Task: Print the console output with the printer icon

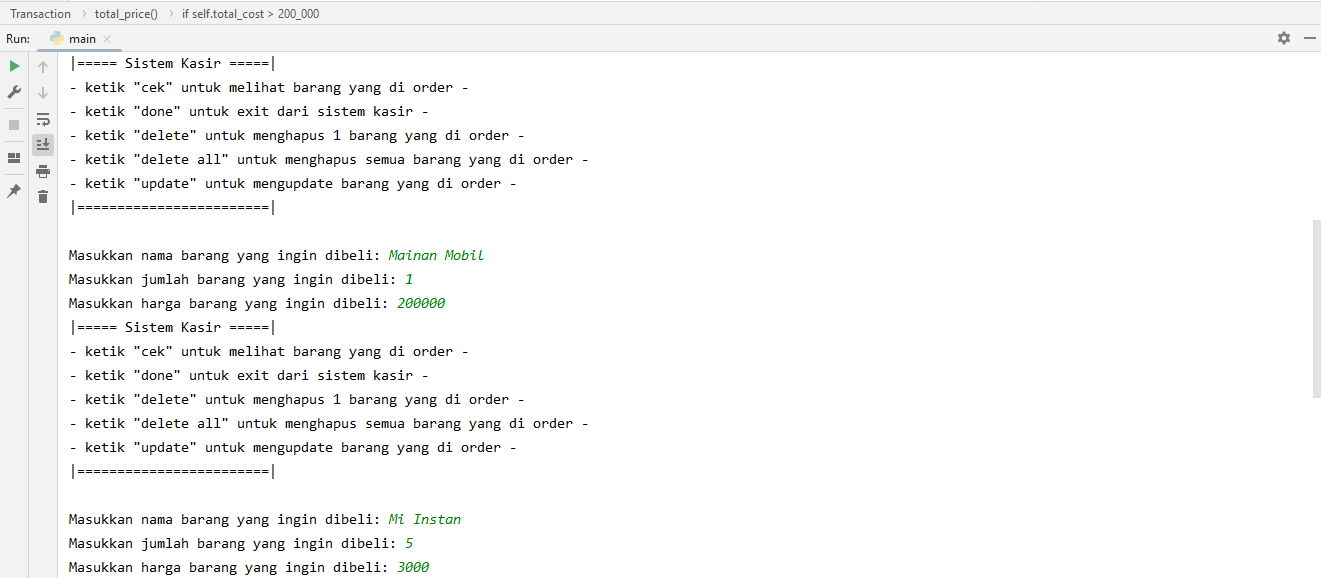Action: click(43, 171)
